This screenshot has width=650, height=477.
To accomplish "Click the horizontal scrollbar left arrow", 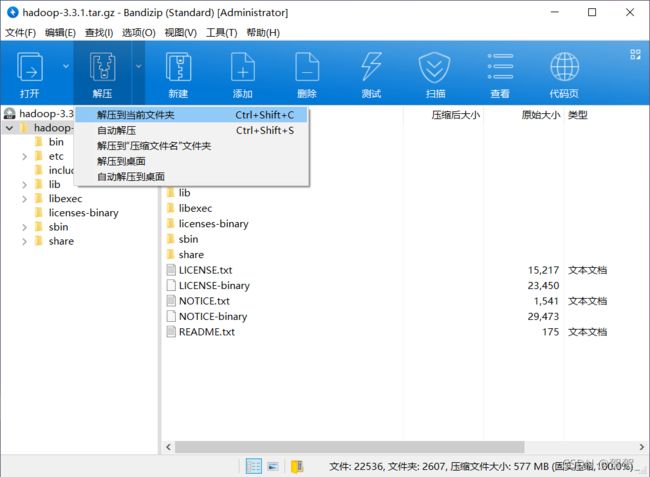I will tap(168, 447).
